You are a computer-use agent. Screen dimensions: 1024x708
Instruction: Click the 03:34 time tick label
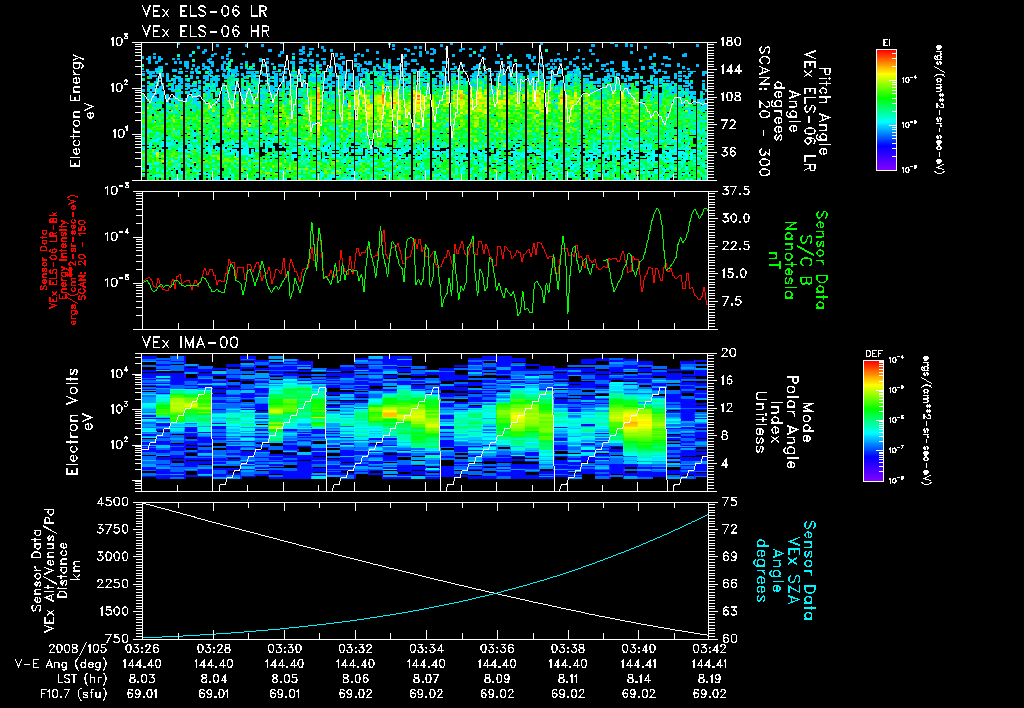[426, 650]
